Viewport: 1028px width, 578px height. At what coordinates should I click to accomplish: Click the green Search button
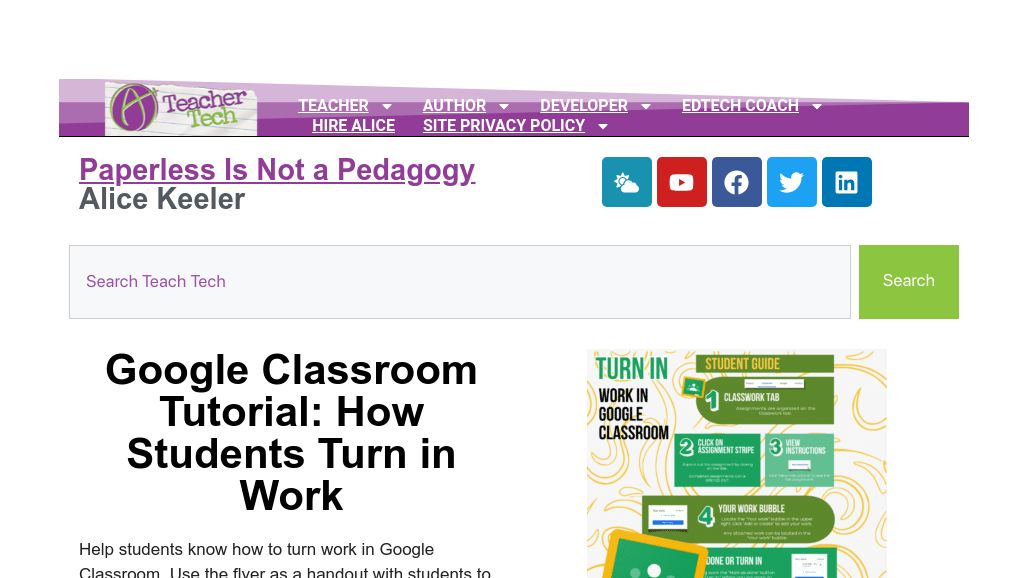[909, 282]
